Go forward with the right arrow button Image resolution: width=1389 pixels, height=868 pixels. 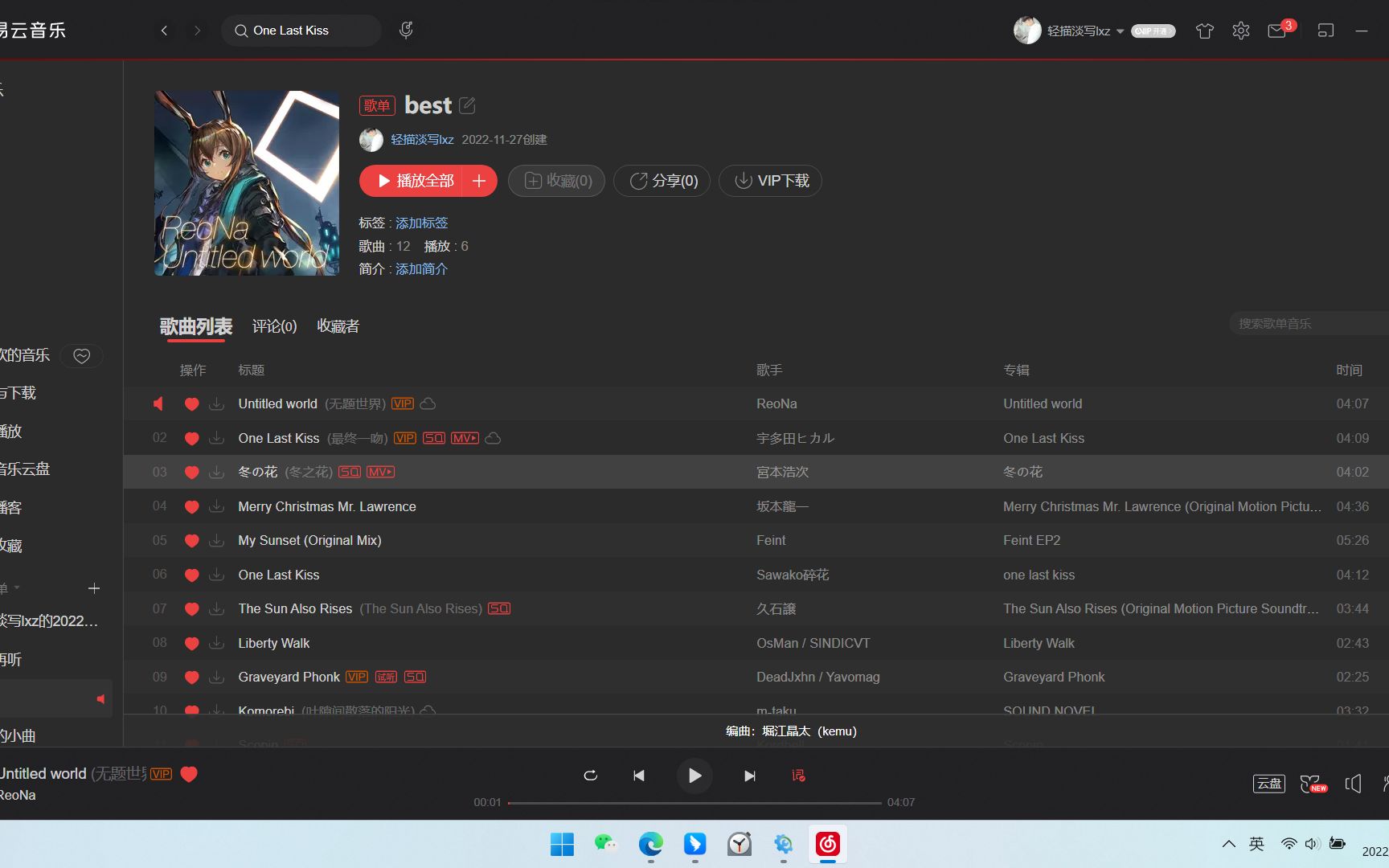pyautogui.click(x=198, y=31)
